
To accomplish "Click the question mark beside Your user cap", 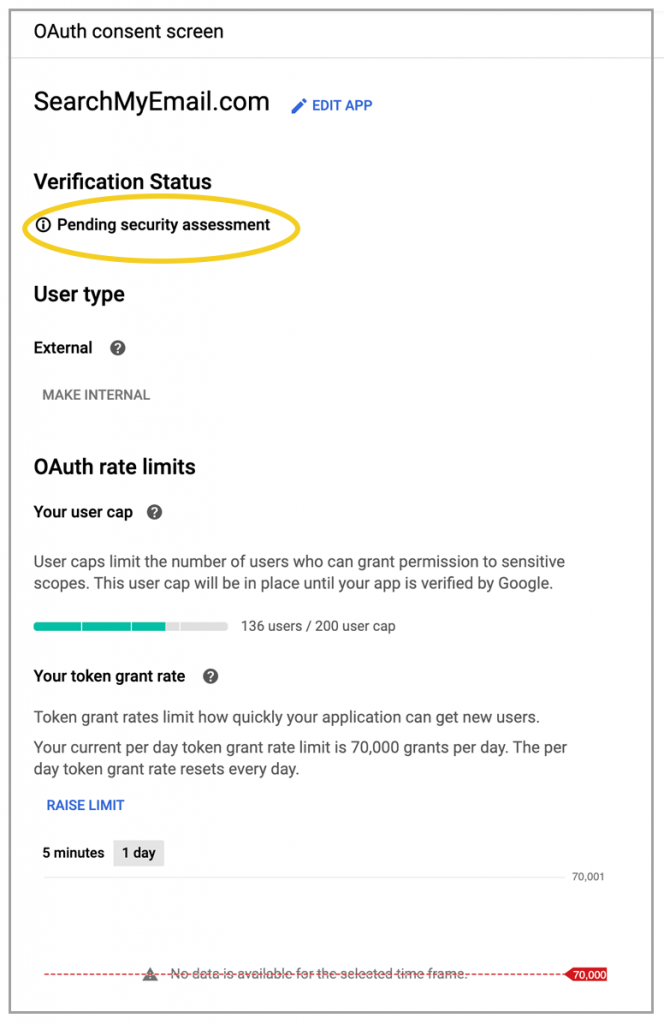I will (x=155, y=512).
